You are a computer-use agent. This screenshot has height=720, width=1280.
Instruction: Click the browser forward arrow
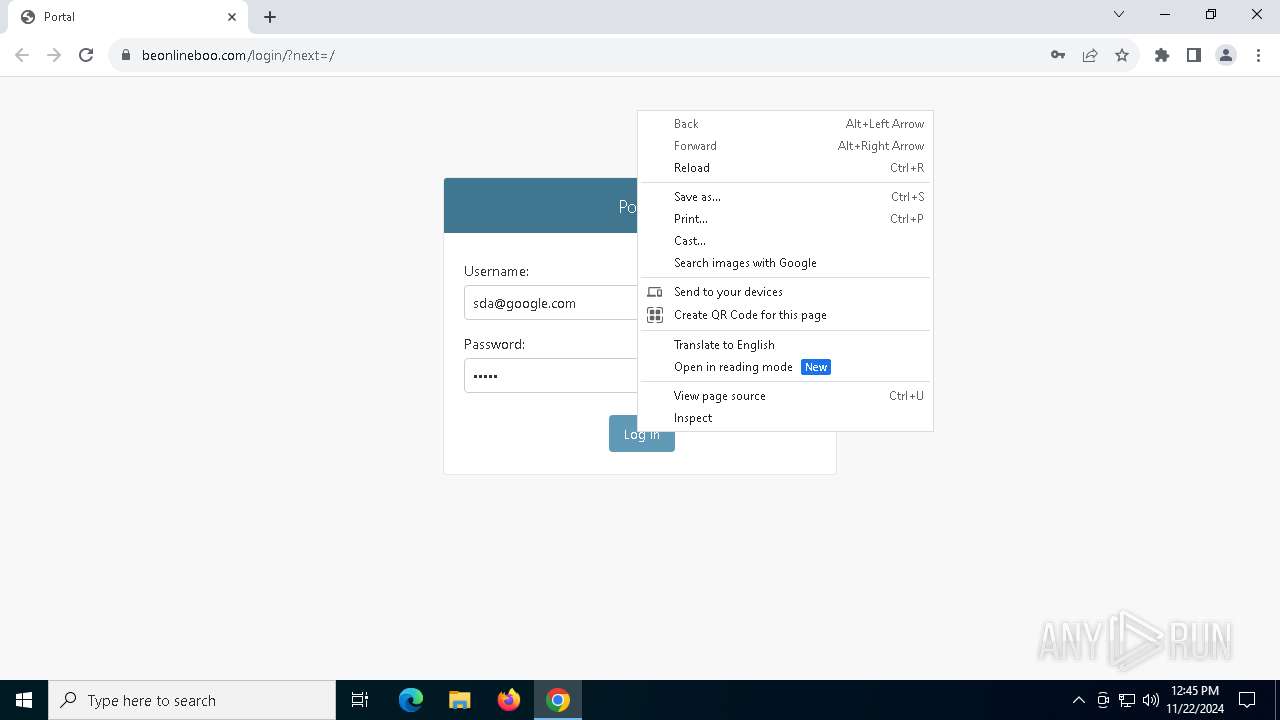[54, 55]
